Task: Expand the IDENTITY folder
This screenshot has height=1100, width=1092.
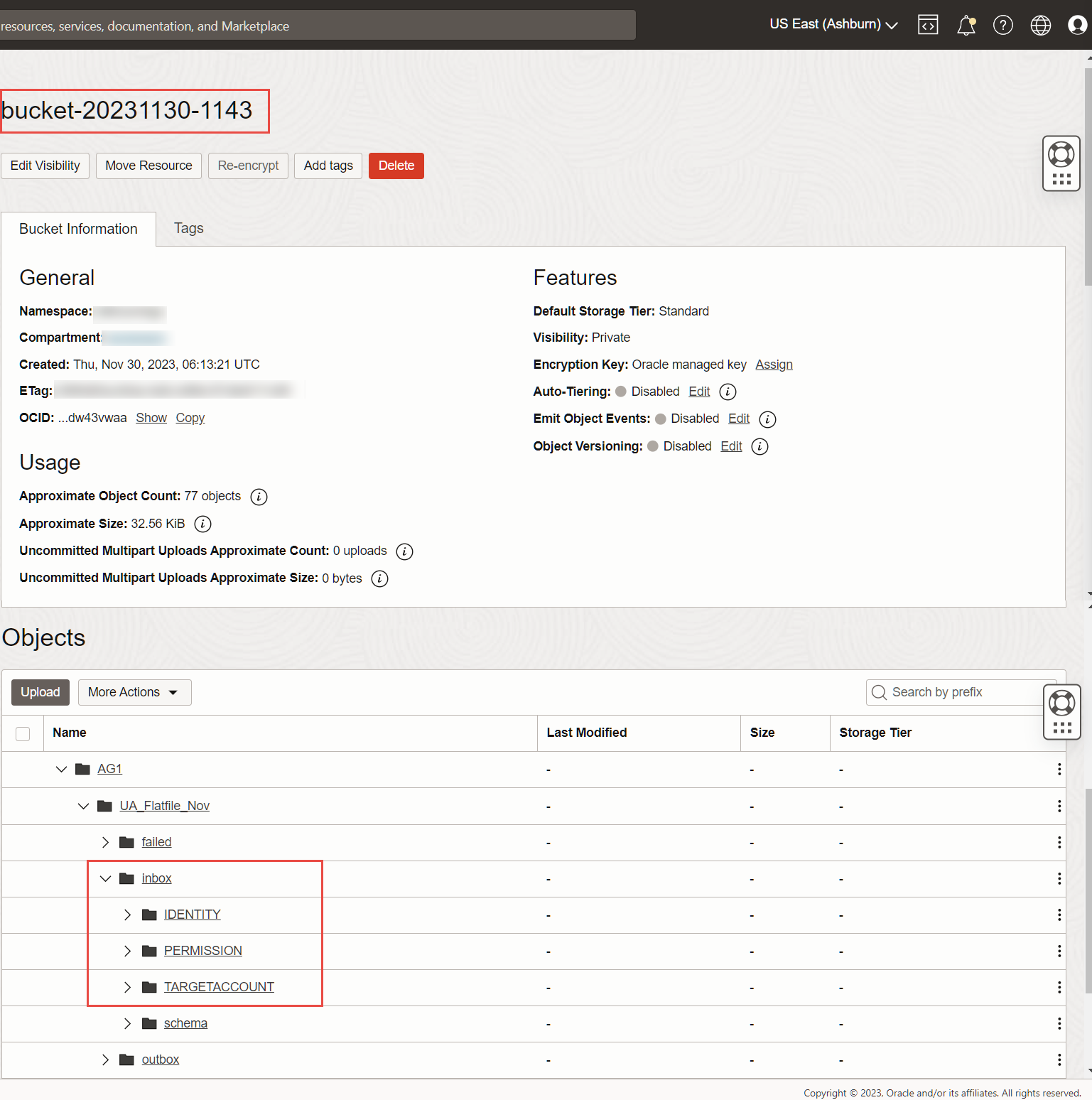Action: [128, 915]
